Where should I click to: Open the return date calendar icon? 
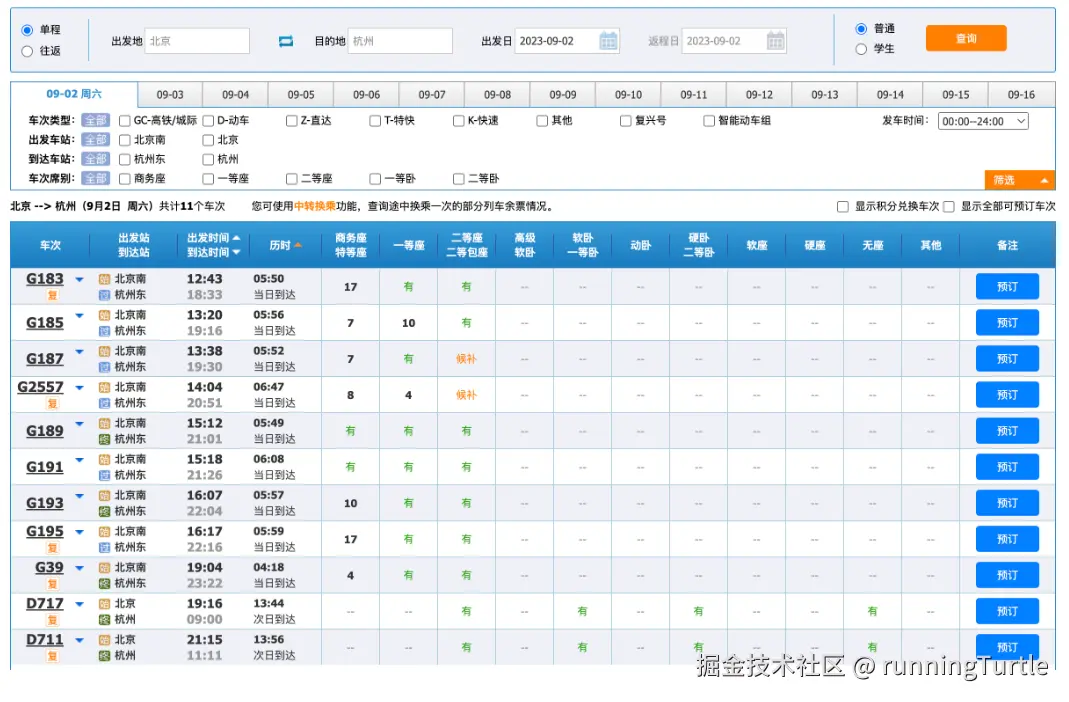tap(775, 41)
